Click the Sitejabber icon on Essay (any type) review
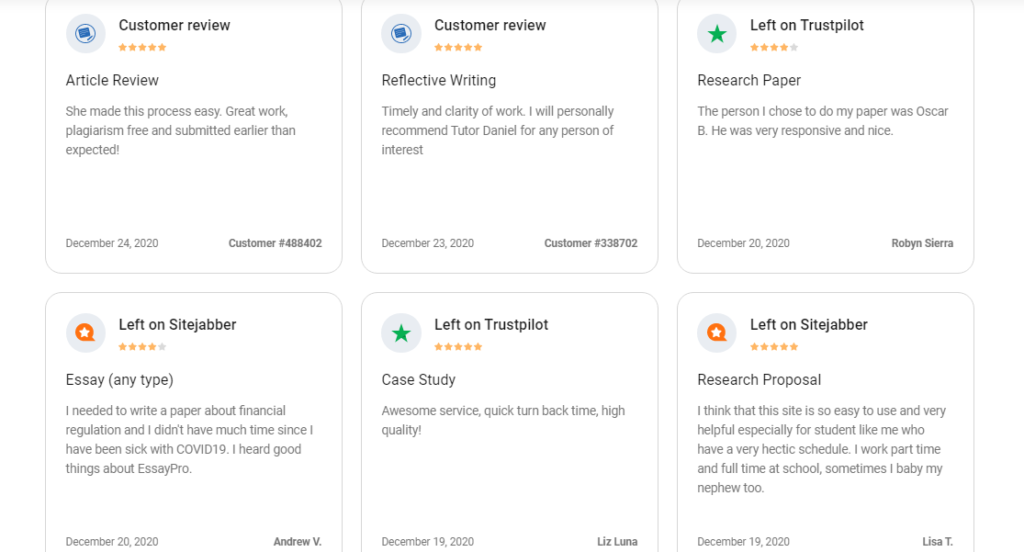Image resolution: width=1024 pixels, height=552 pixels. (86, 333)
